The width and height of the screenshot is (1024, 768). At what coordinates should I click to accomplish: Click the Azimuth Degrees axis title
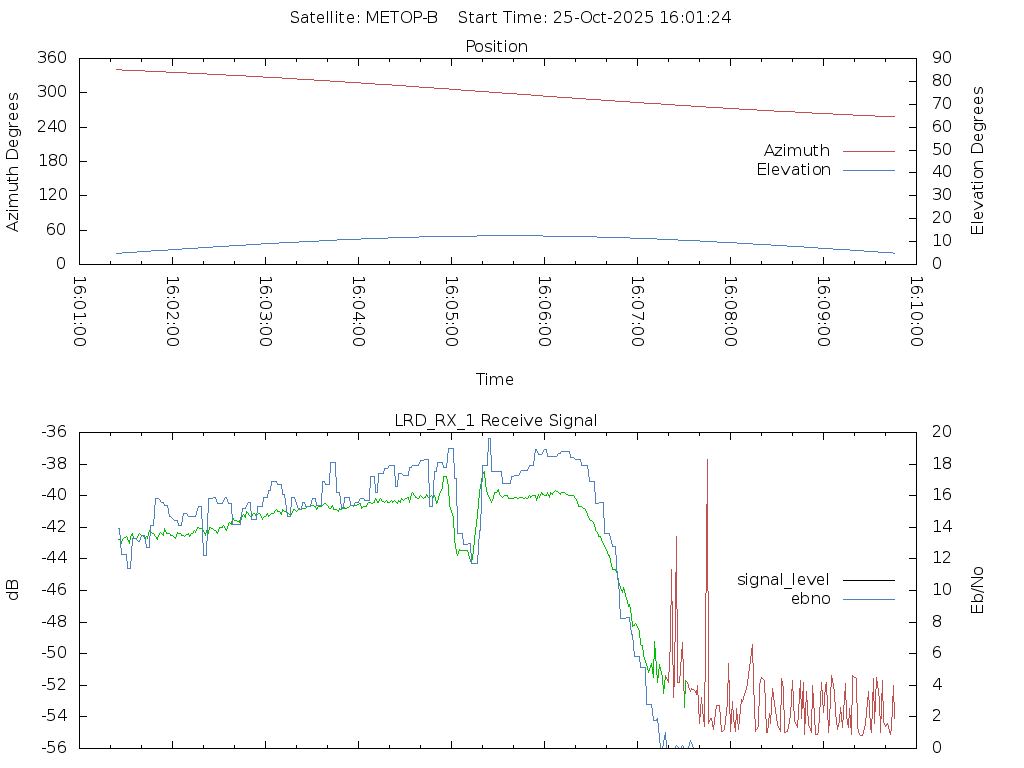pyautogui.click(x=13, y=161)
